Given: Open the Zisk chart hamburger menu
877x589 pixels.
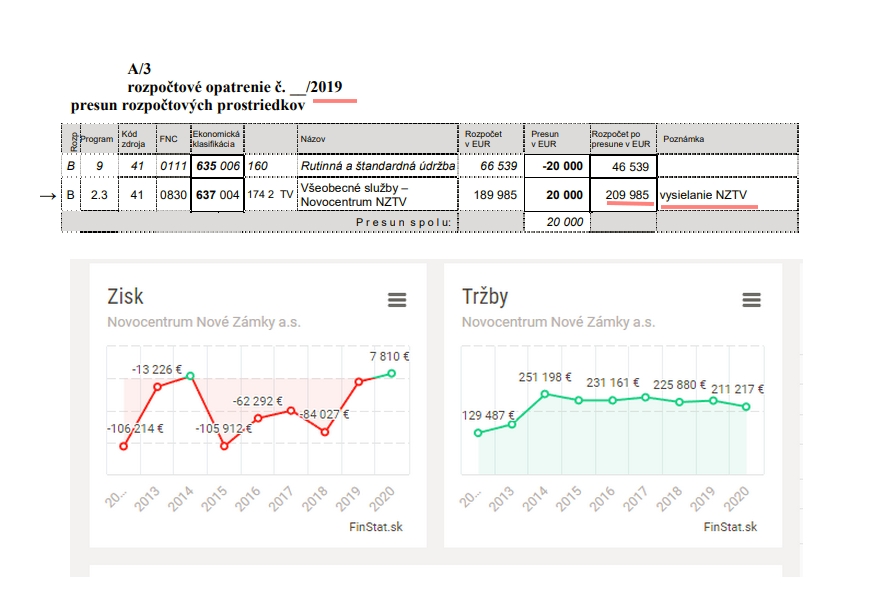Looking at the screenshot, I should pyautogui.click(x=397, y=300).
